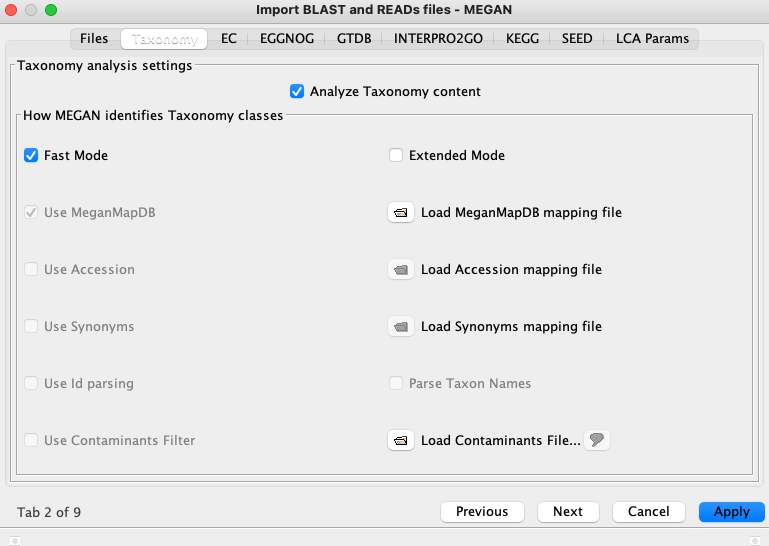Uncheck the Fast Mode checkbox

31,156
